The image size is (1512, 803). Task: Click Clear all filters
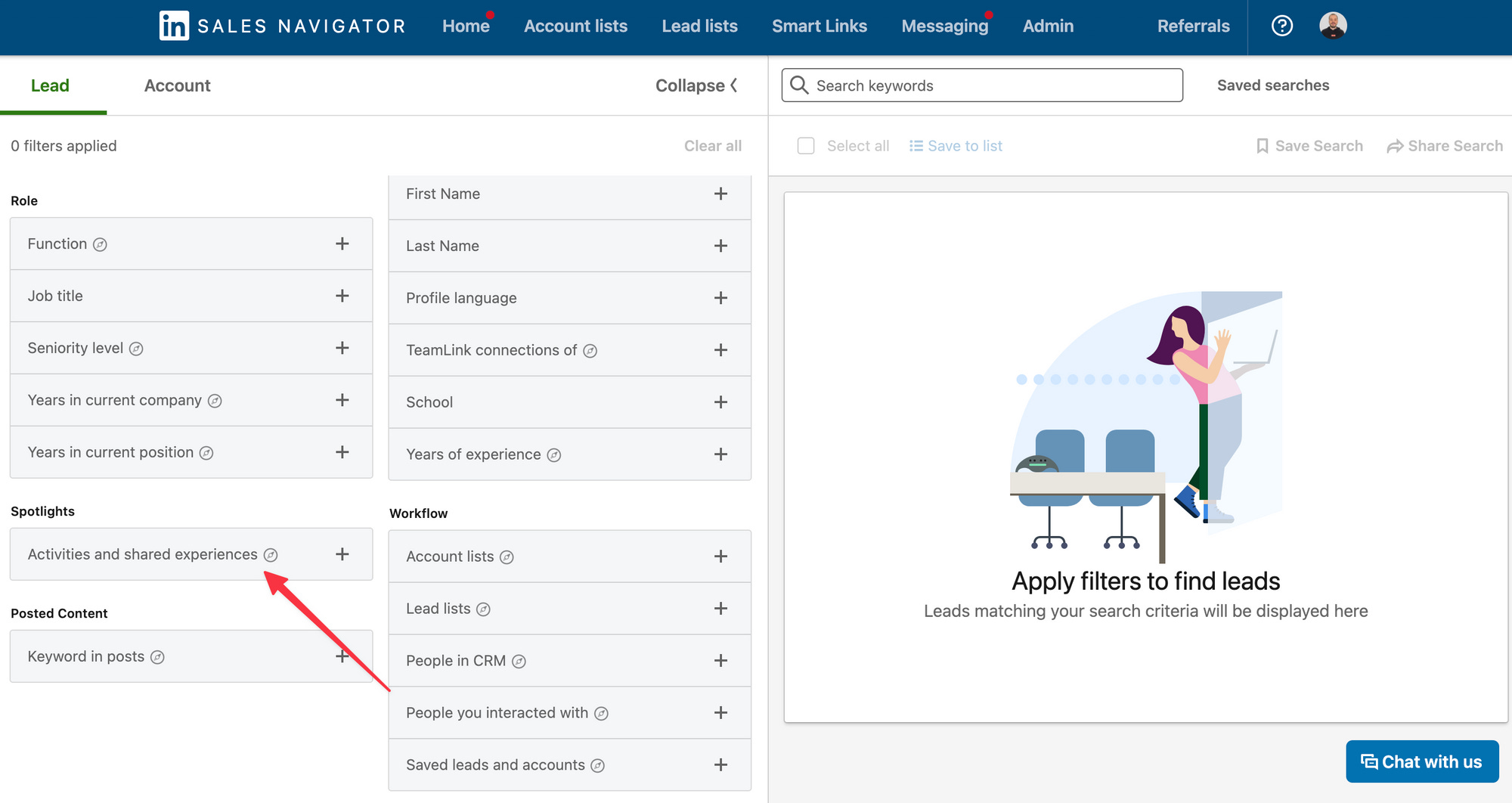pos(713,146)
